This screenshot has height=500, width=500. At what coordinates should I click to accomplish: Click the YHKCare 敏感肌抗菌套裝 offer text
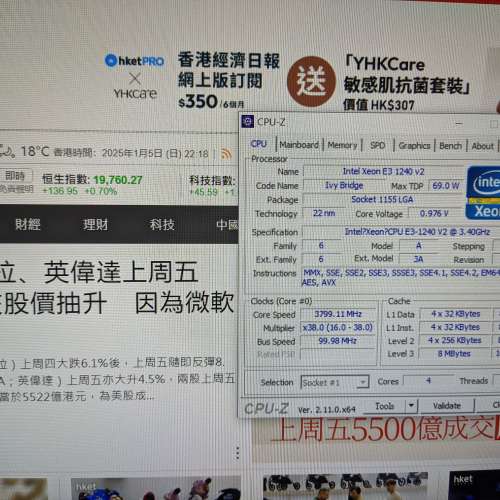coord(407,83)
